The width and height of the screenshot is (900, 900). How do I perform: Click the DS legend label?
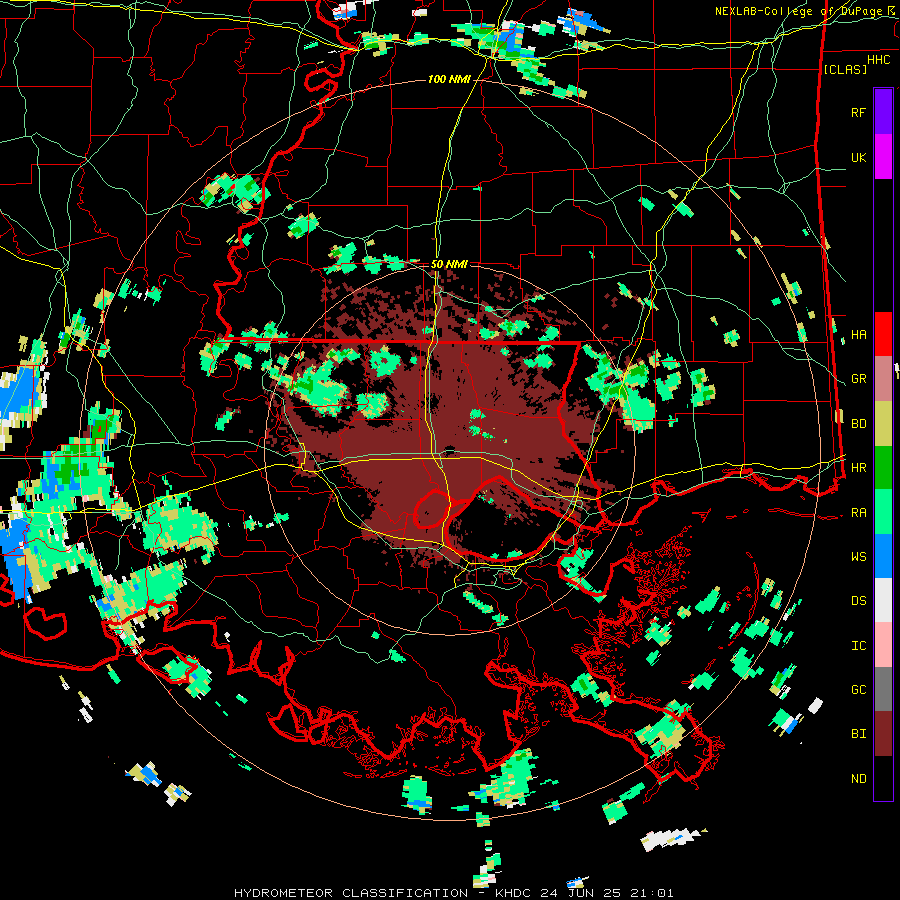click(x=858, y=601)
